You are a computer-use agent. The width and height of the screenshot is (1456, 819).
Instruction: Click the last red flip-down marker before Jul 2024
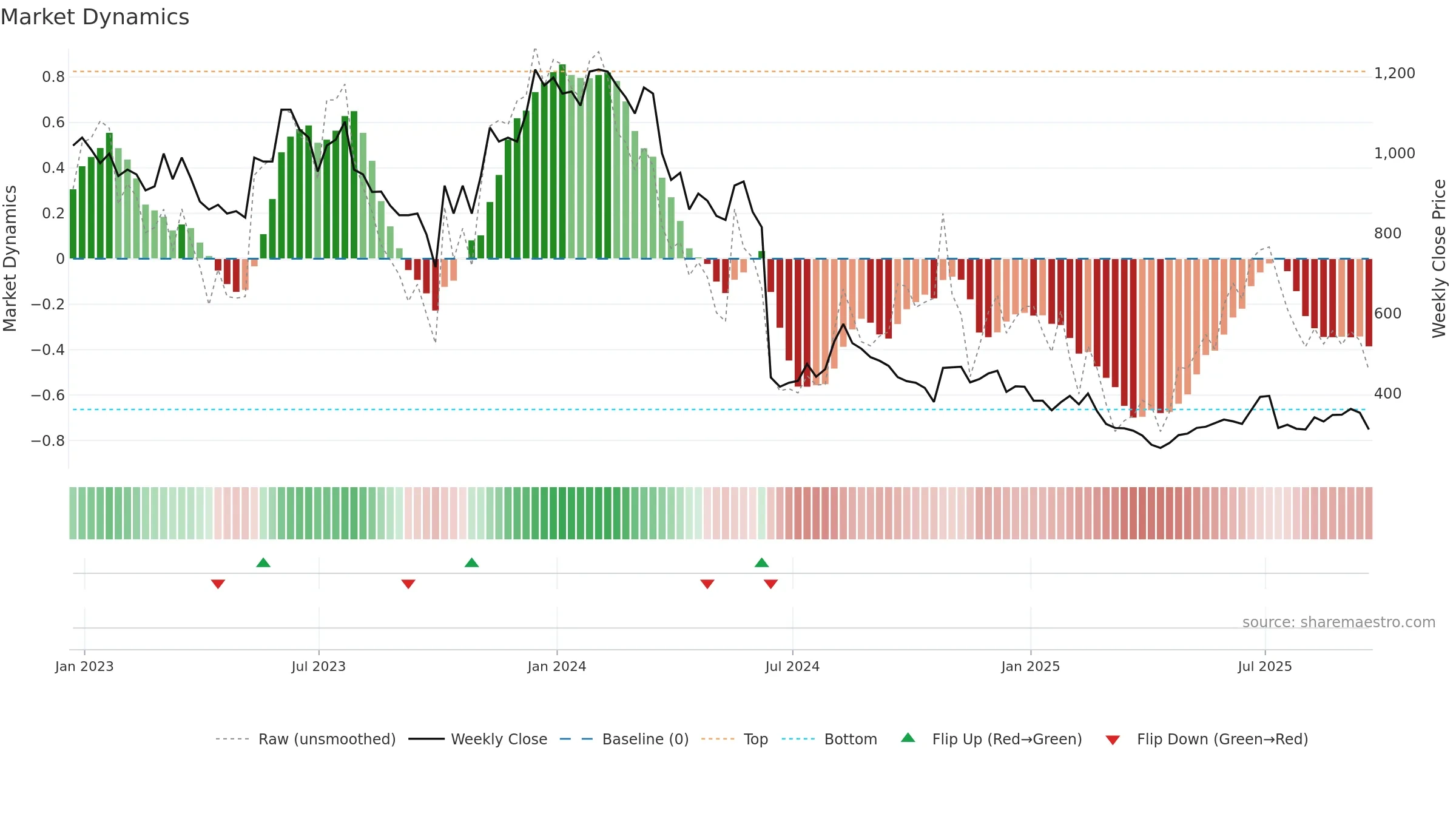[x=770, y=584]
